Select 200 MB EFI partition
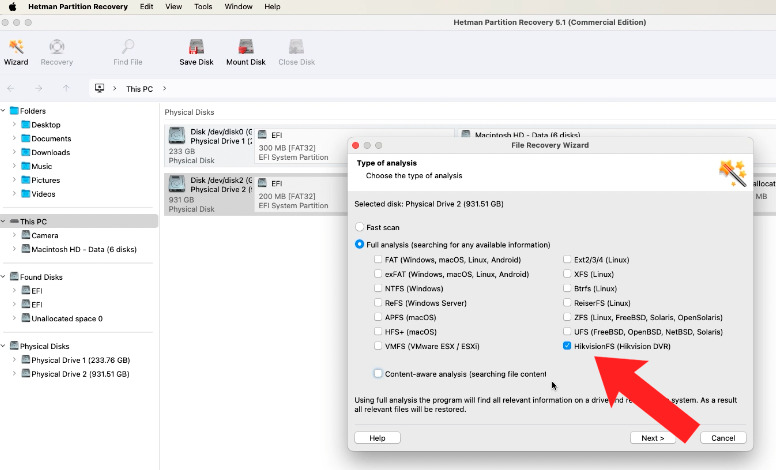 point(301,194)
